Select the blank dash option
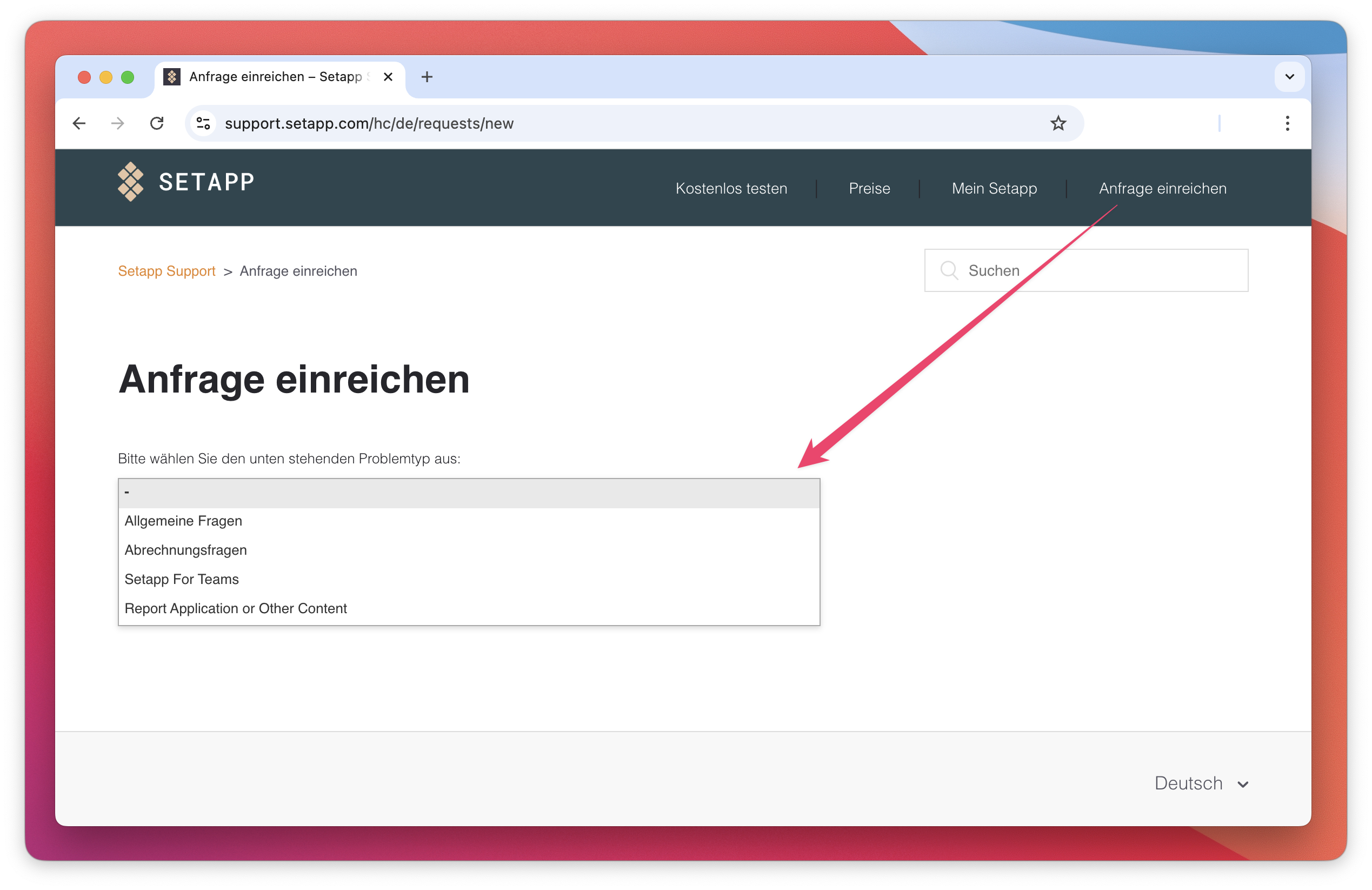 click(469, 493)
